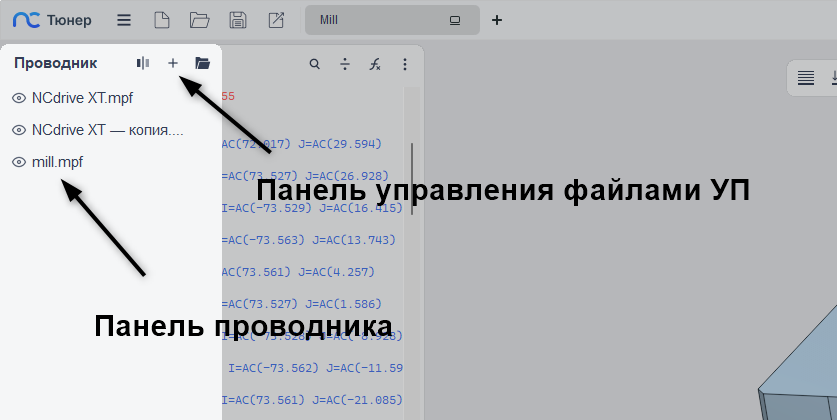
Task: Click the lines list icon in viewport toolbar
Action: (806, 77)
